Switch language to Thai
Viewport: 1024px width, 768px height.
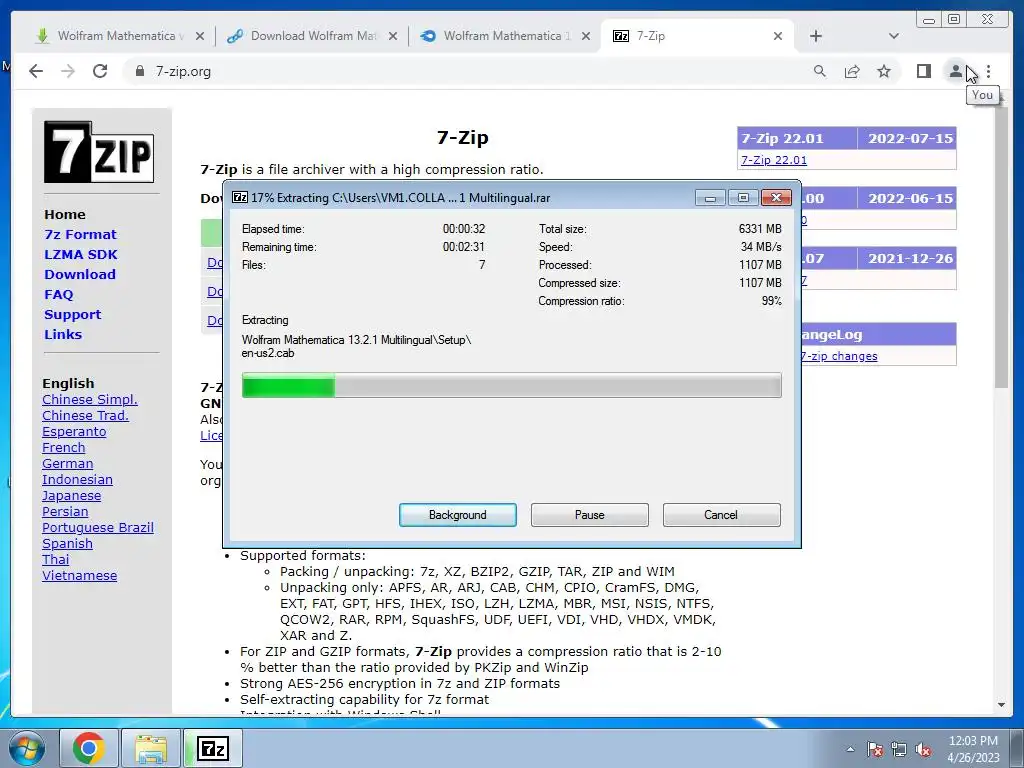coord(56,560)
